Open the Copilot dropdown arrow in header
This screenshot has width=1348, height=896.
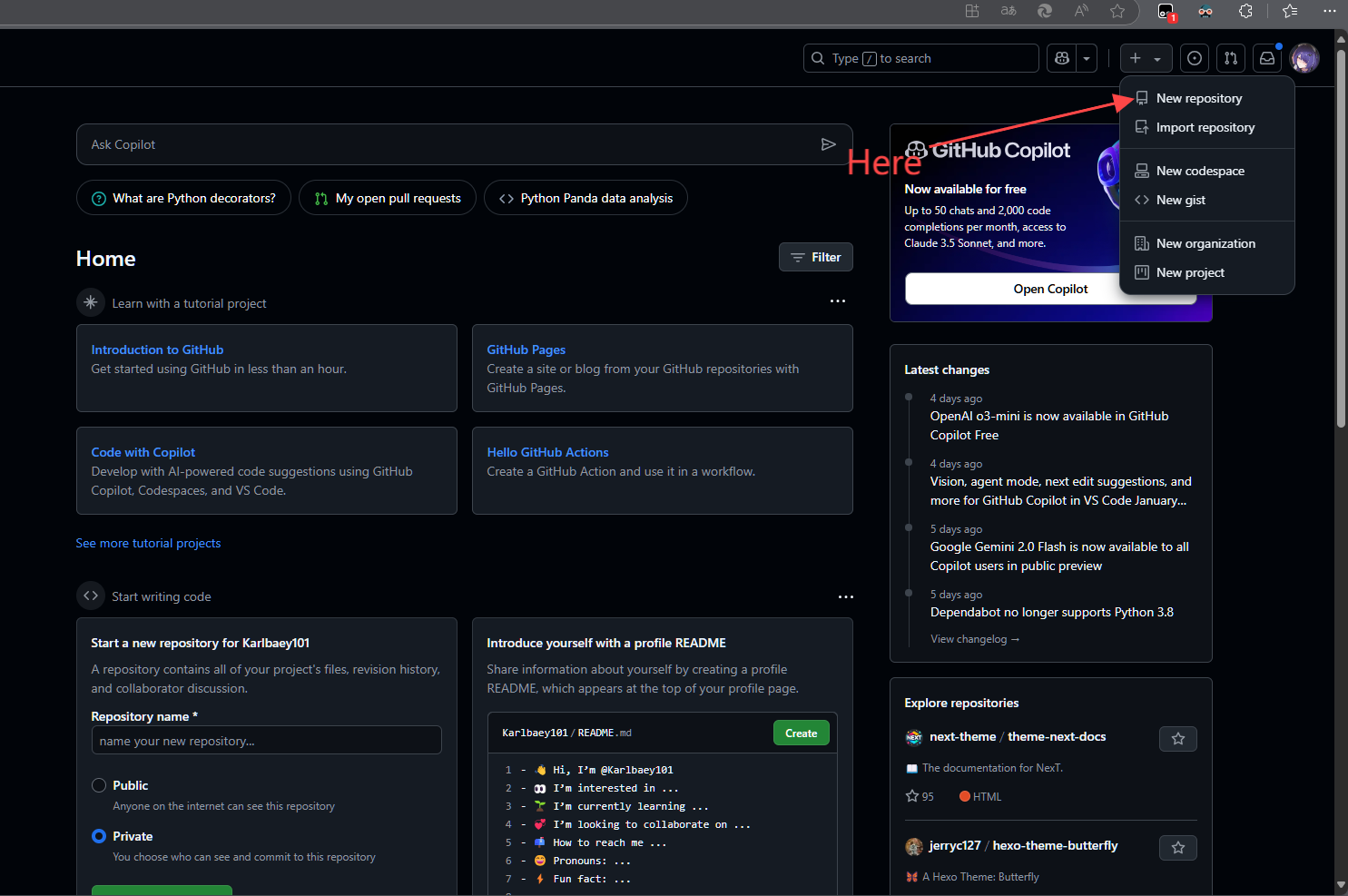[1087, 58]
